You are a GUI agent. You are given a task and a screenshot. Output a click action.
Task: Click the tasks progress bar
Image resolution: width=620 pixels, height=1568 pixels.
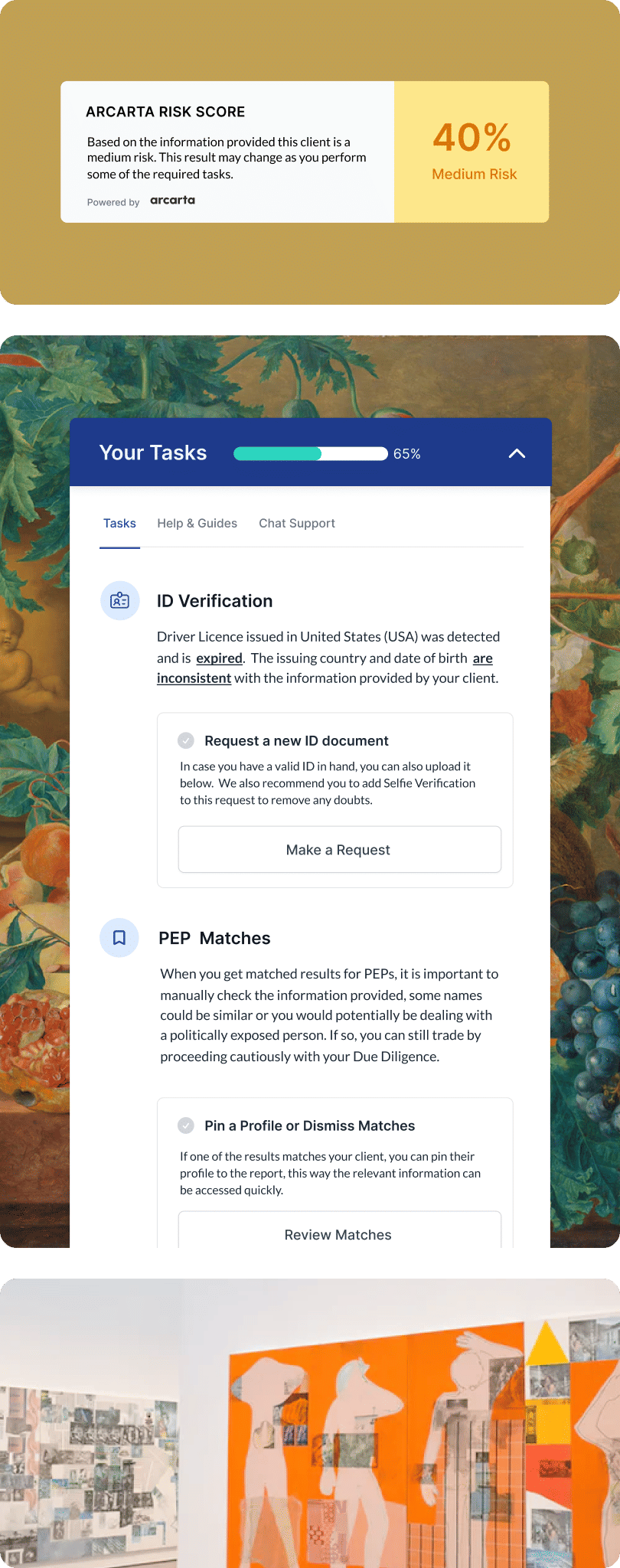(311, 453)
